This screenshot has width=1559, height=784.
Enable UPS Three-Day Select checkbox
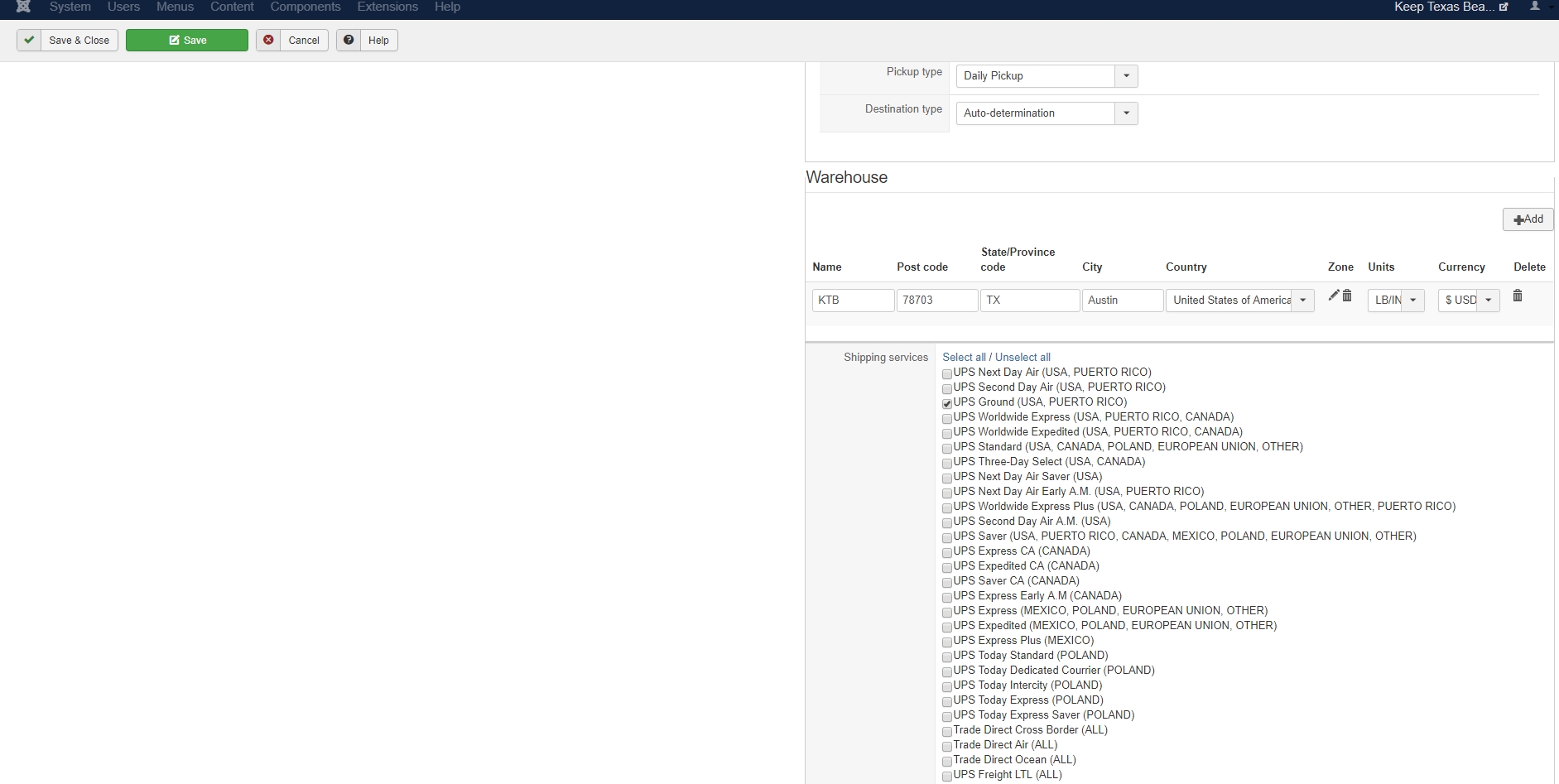[x=947, y=464]
